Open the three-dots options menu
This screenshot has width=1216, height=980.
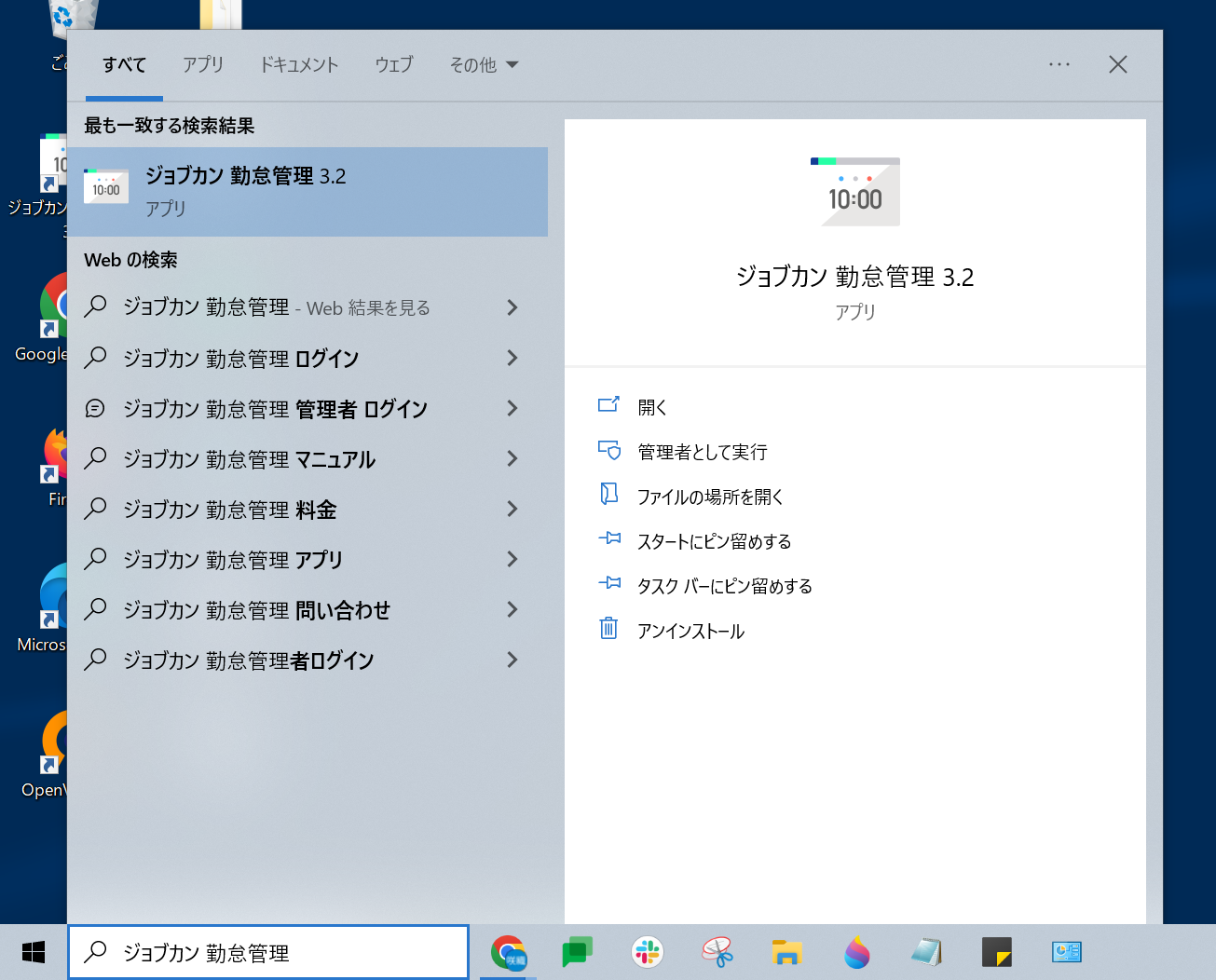pyautogui.click(x=1059, y=64)
